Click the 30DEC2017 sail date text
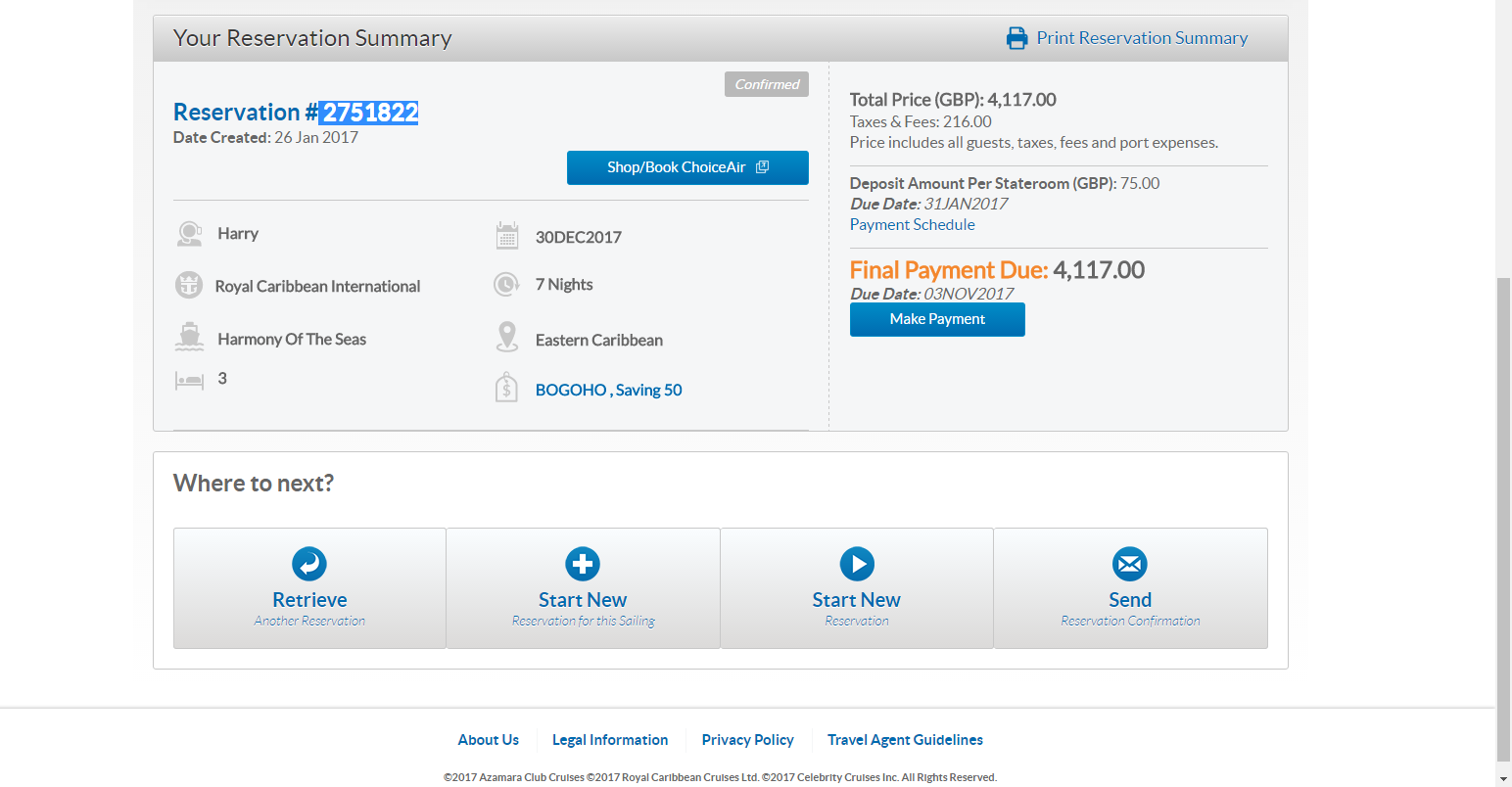 (x=579, y=237)
